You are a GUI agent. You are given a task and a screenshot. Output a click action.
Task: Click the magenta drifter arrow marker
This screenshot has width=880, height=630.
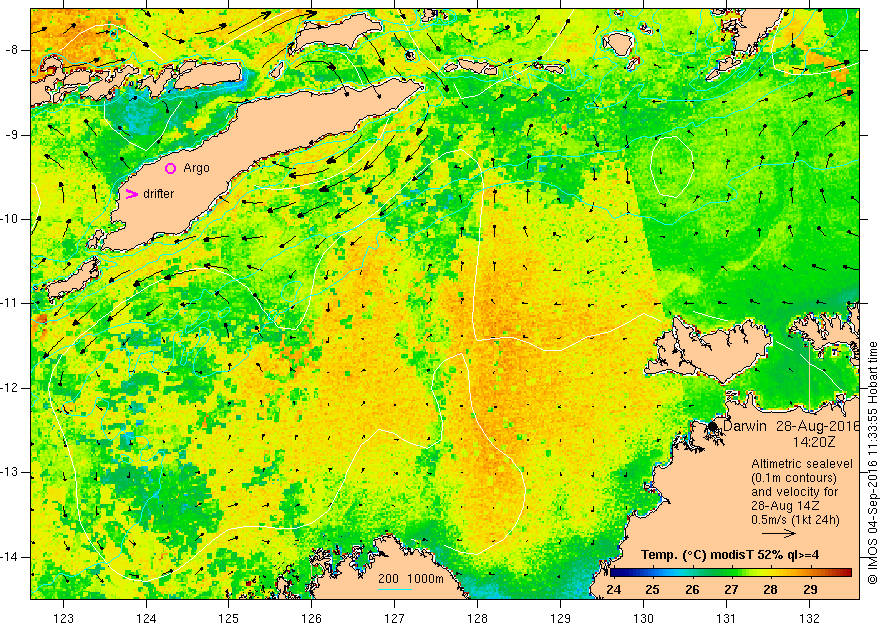point(131,194)
